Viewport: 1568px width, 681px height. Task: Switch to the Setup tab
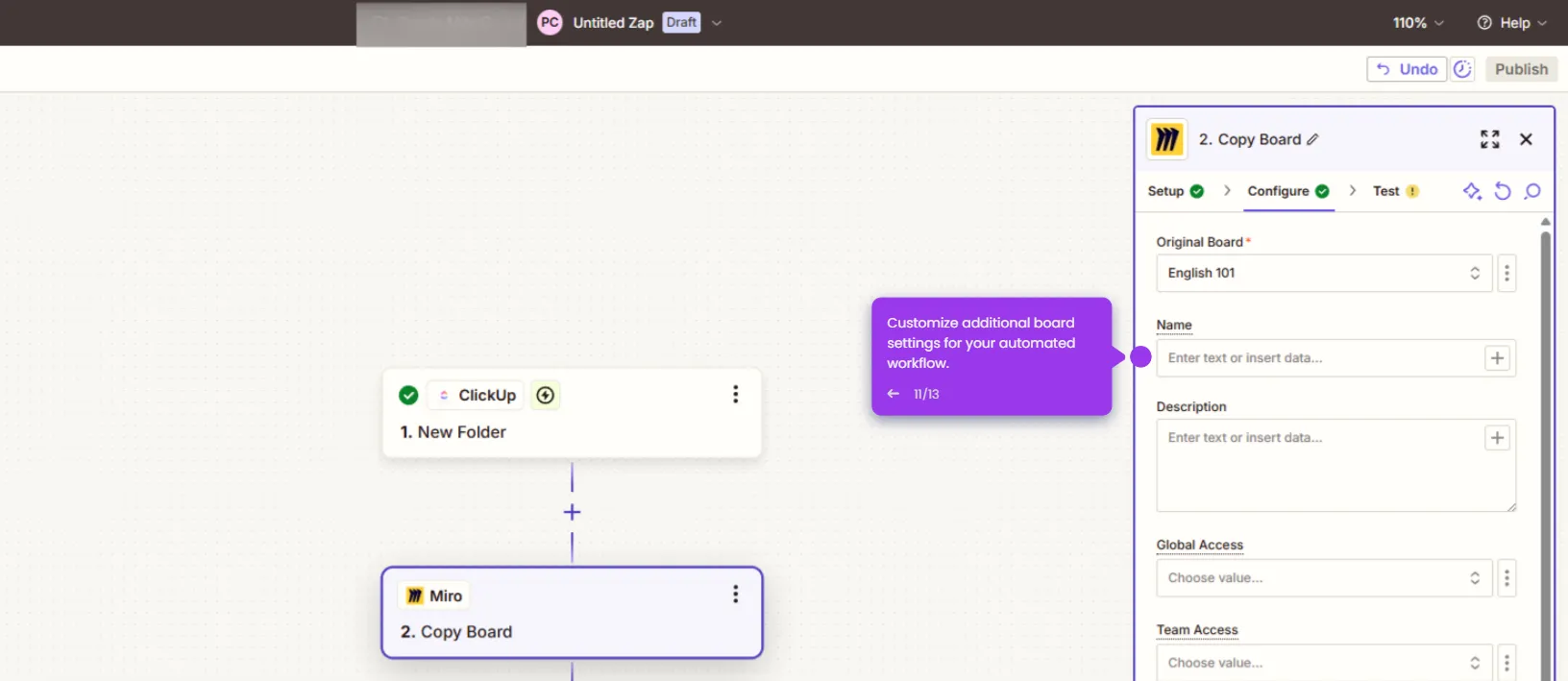tap(1175, 191)
